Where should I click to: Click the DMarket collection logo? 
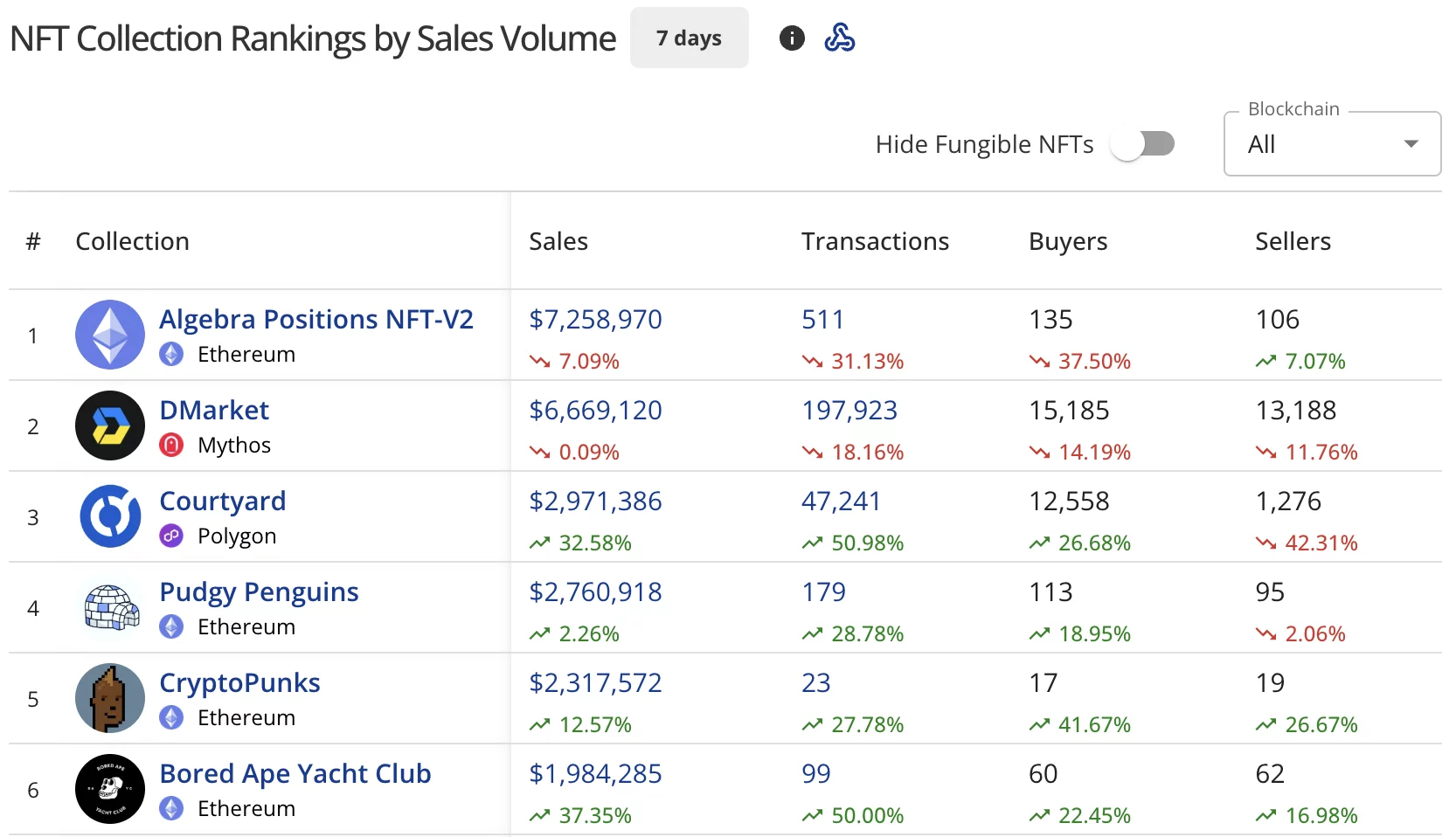pos(109,425)
